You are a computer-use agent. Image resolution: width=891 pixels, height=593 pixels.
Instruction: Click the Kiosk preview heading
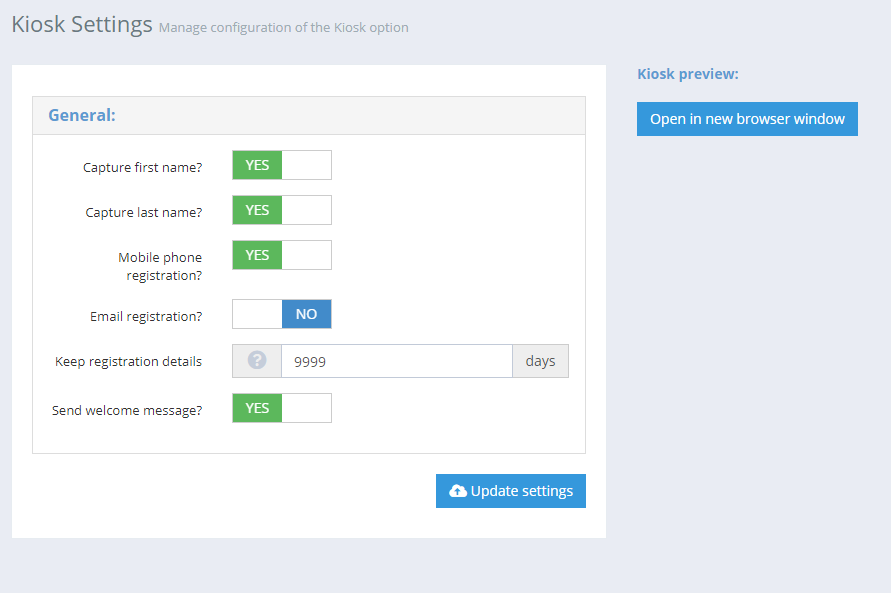(x=688, y=74)
